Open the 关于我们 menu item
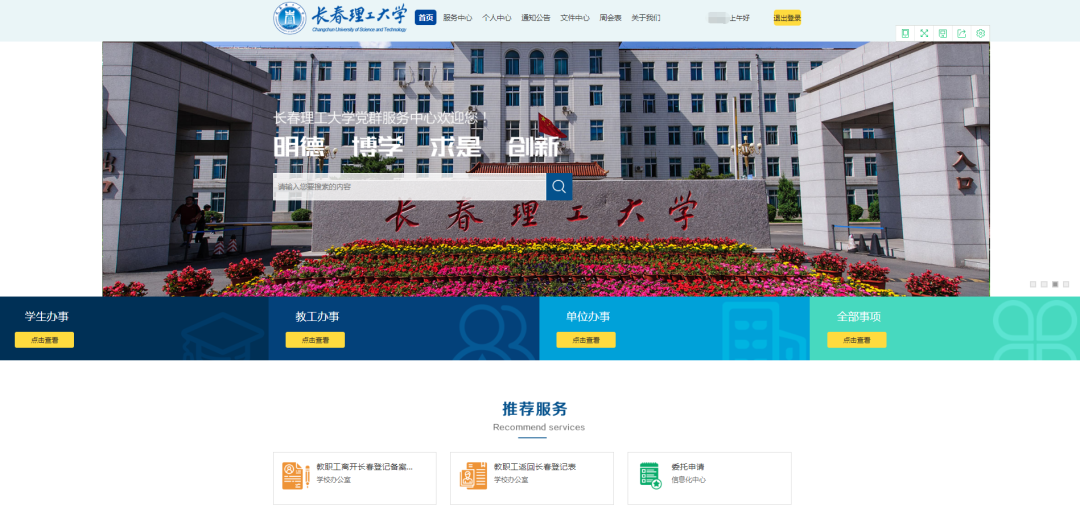Image resolution: width=1080 pixels, height=510 pixels. point(646,18)
